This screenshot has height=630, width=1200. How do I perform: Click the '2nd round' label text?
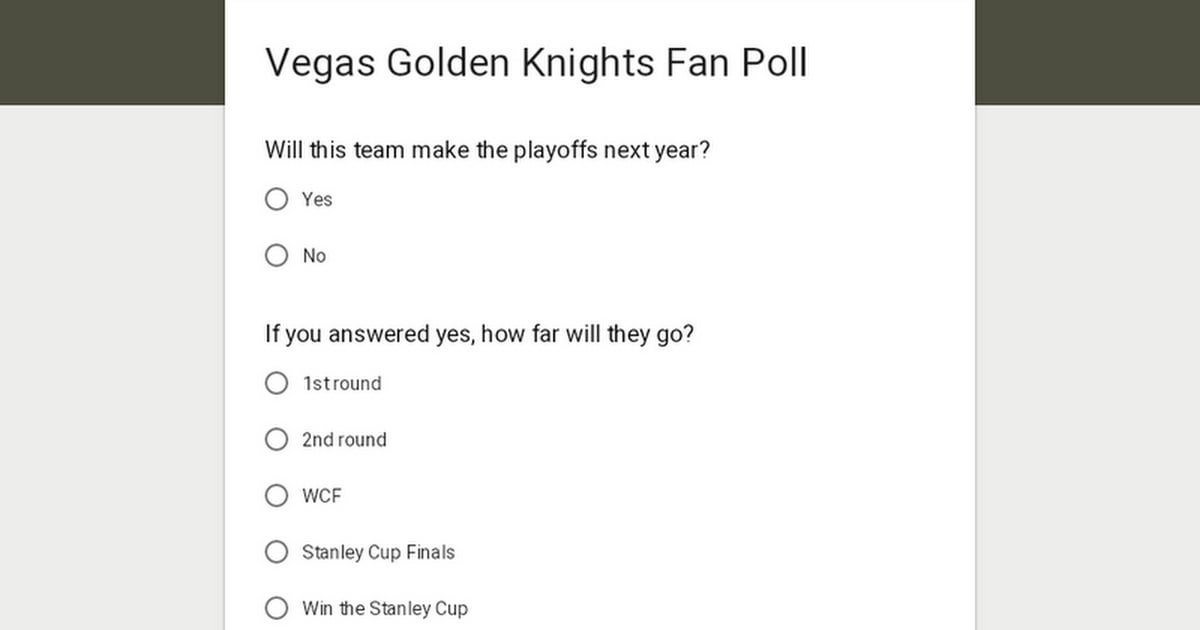(344, 440)
